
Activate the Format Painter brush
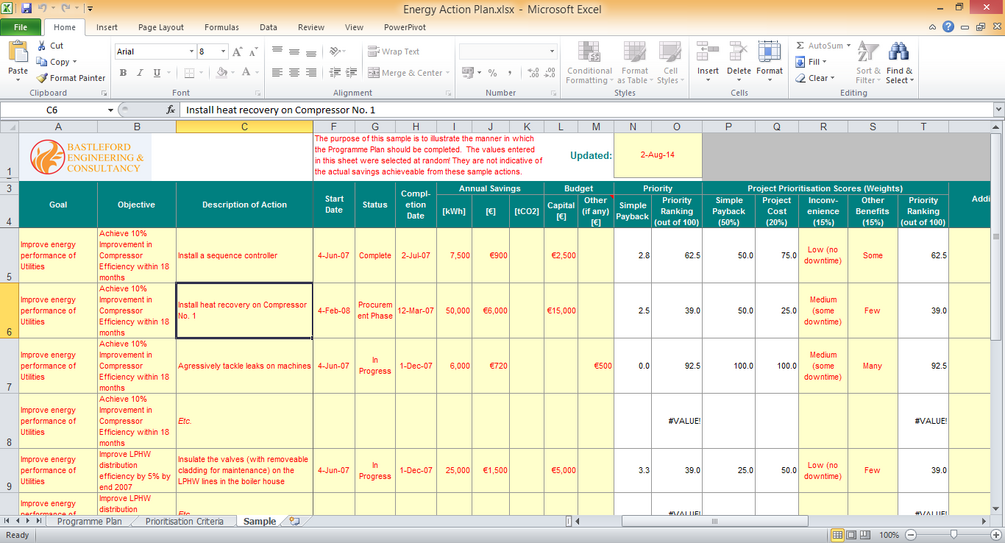pyautogui.click(x=42, y=78)
